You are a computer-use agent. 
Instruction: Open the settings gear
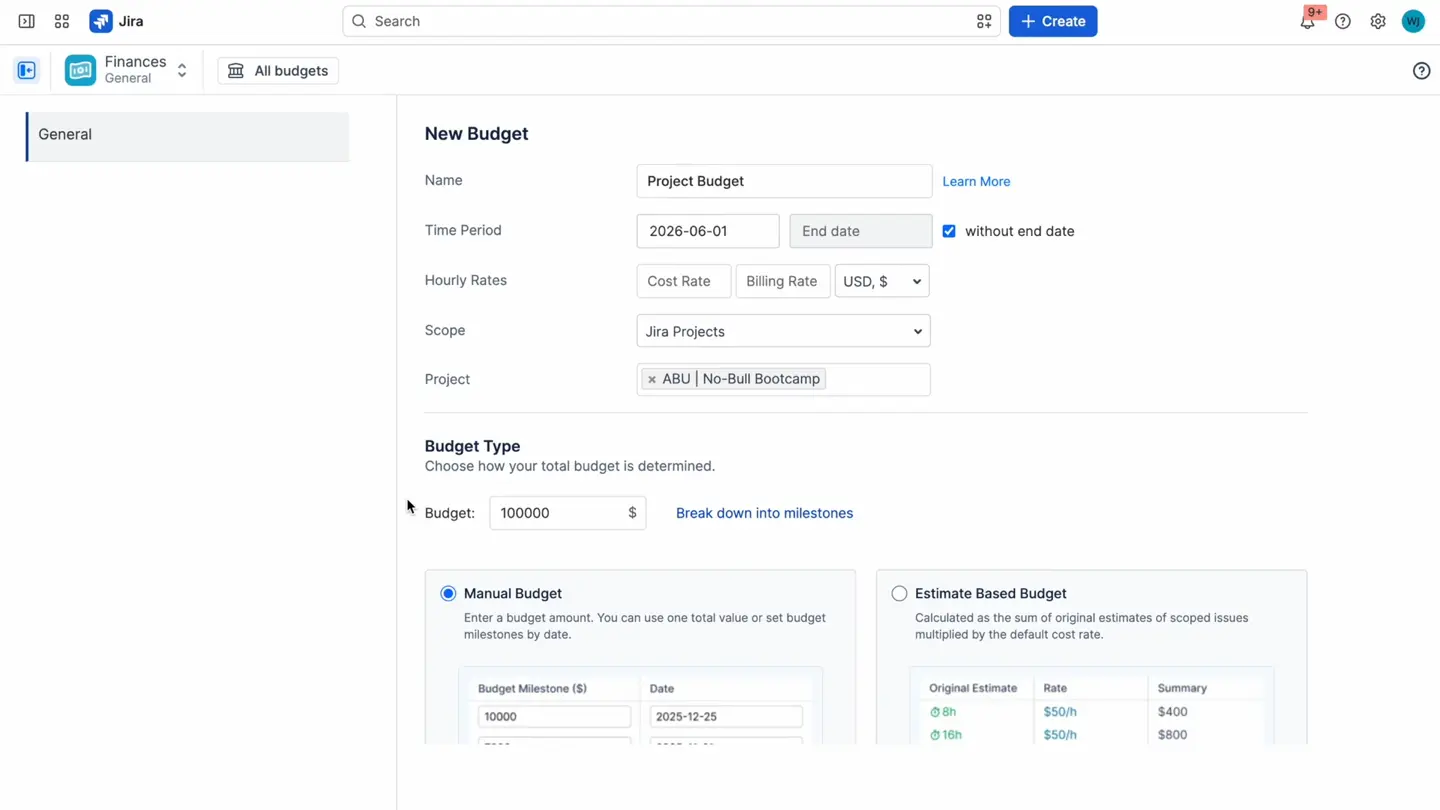pyautogui.click(x=1378, y=21)
